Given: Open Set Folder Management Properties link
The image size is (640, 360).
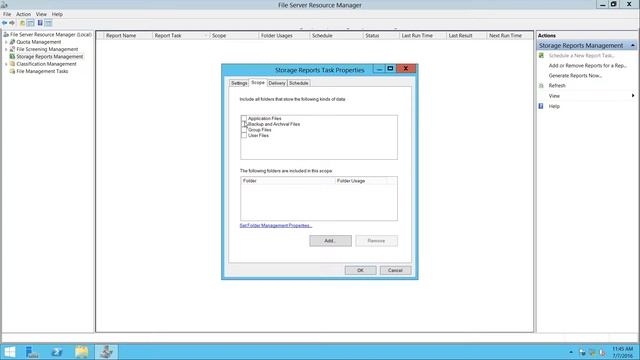Looking at the screenshot, I should [276, 225].
